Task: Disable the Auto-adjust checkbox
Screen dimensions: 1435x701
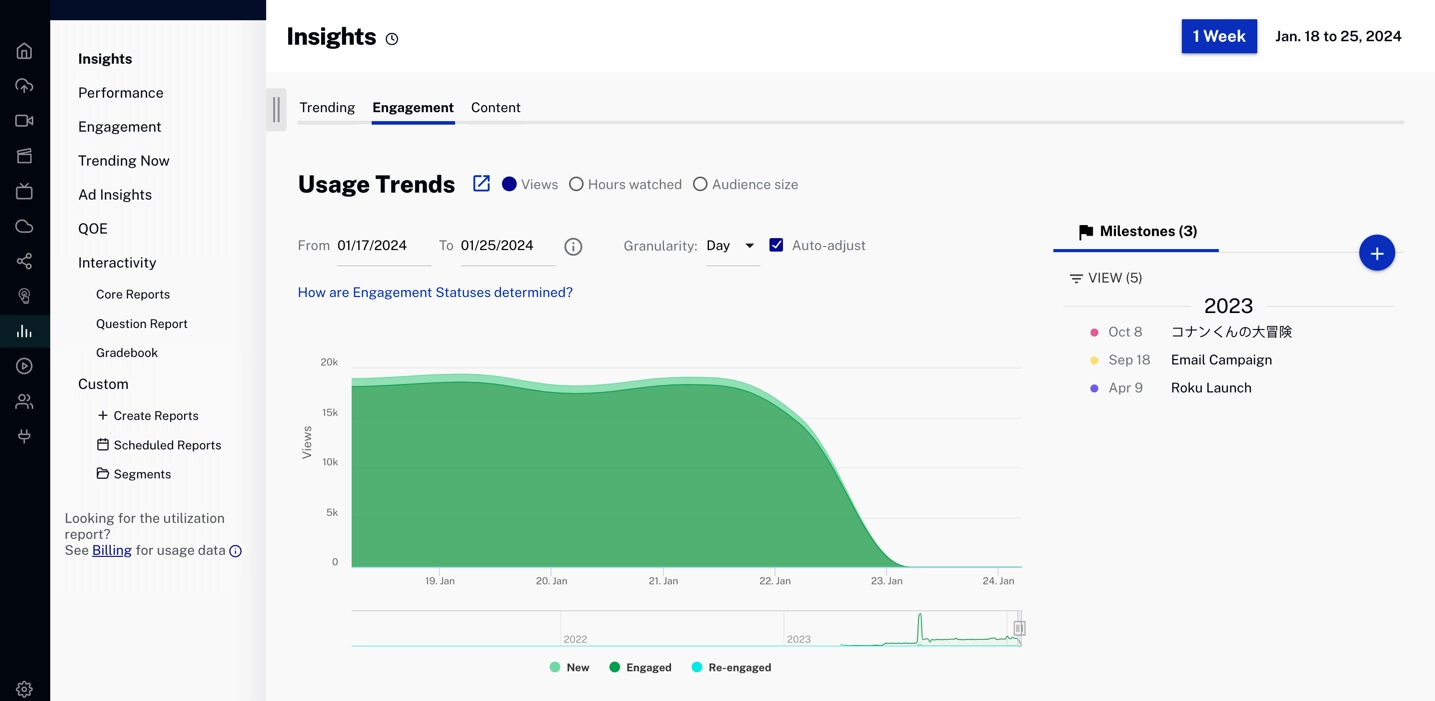Action: pyautogui.click(x=777, y=245)
